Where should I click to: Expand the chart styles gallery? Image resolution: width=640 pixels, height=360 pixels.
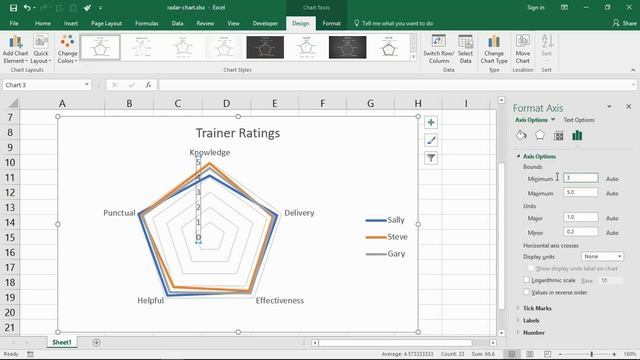tap(413, 58)
